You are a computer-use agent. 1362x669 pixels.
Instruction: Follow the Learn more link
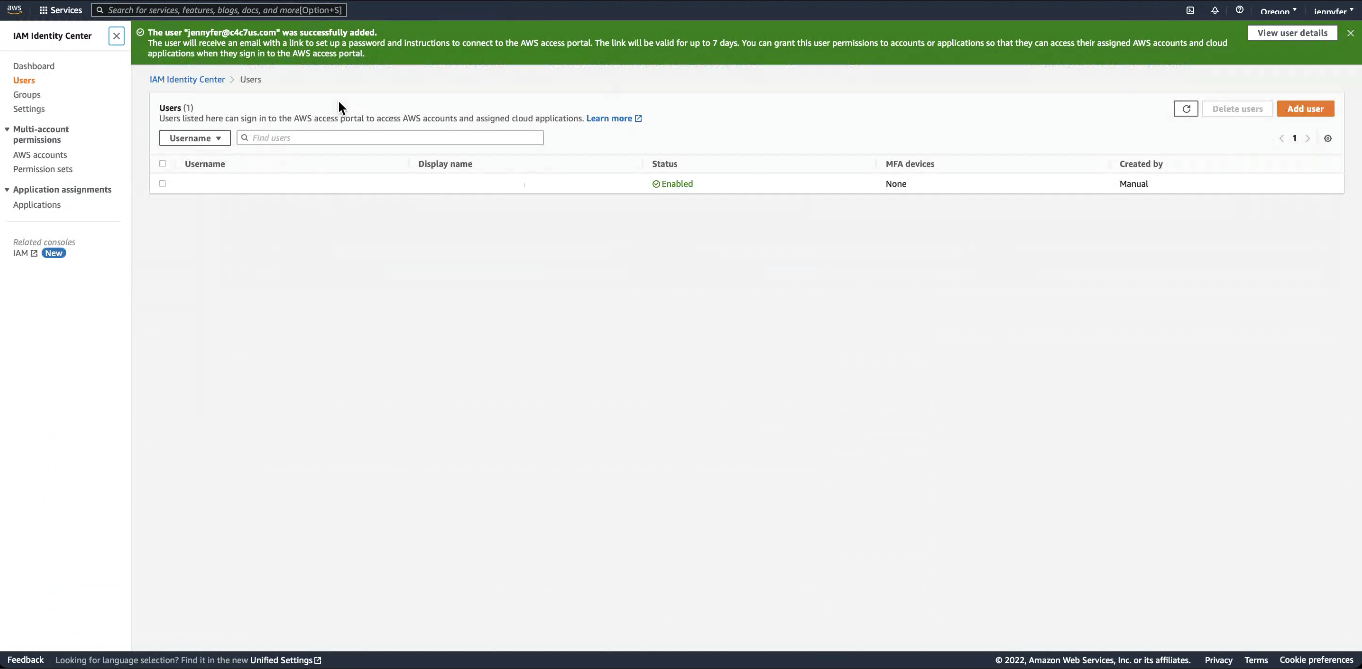pos(614,119)
